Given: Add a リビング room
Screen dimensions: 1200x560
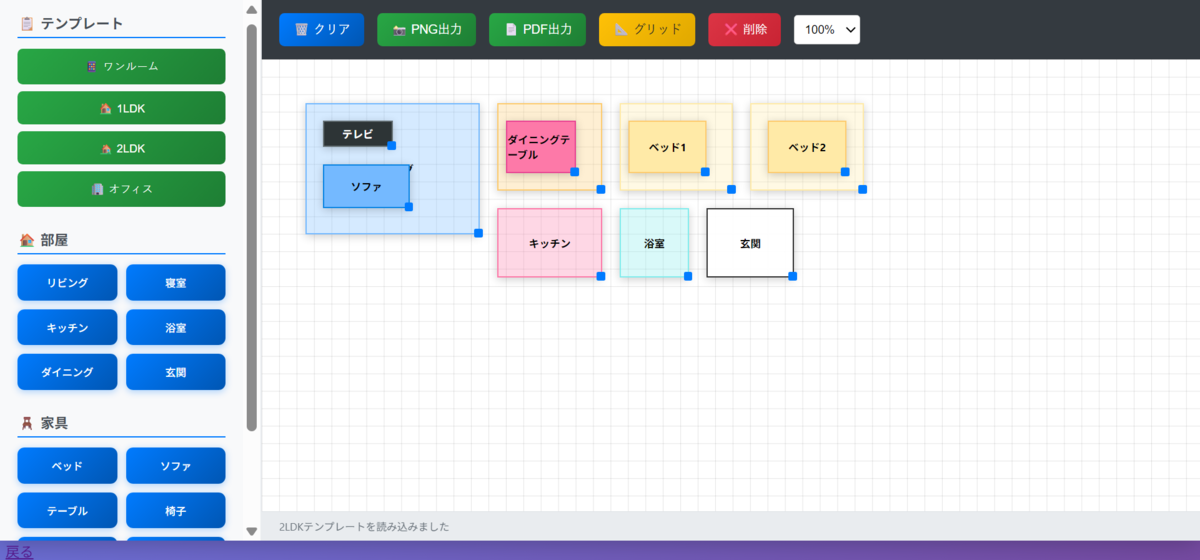Looking at the screenshot, I should 67,283.
